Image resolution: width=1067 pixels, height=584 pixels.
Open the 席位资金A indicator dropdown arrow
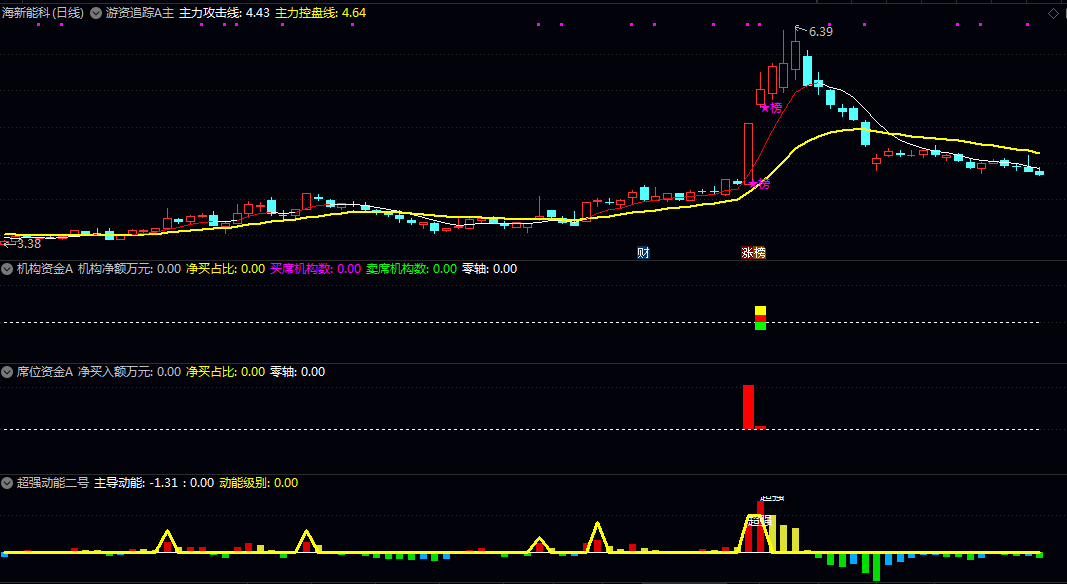[x=7, y=372]
